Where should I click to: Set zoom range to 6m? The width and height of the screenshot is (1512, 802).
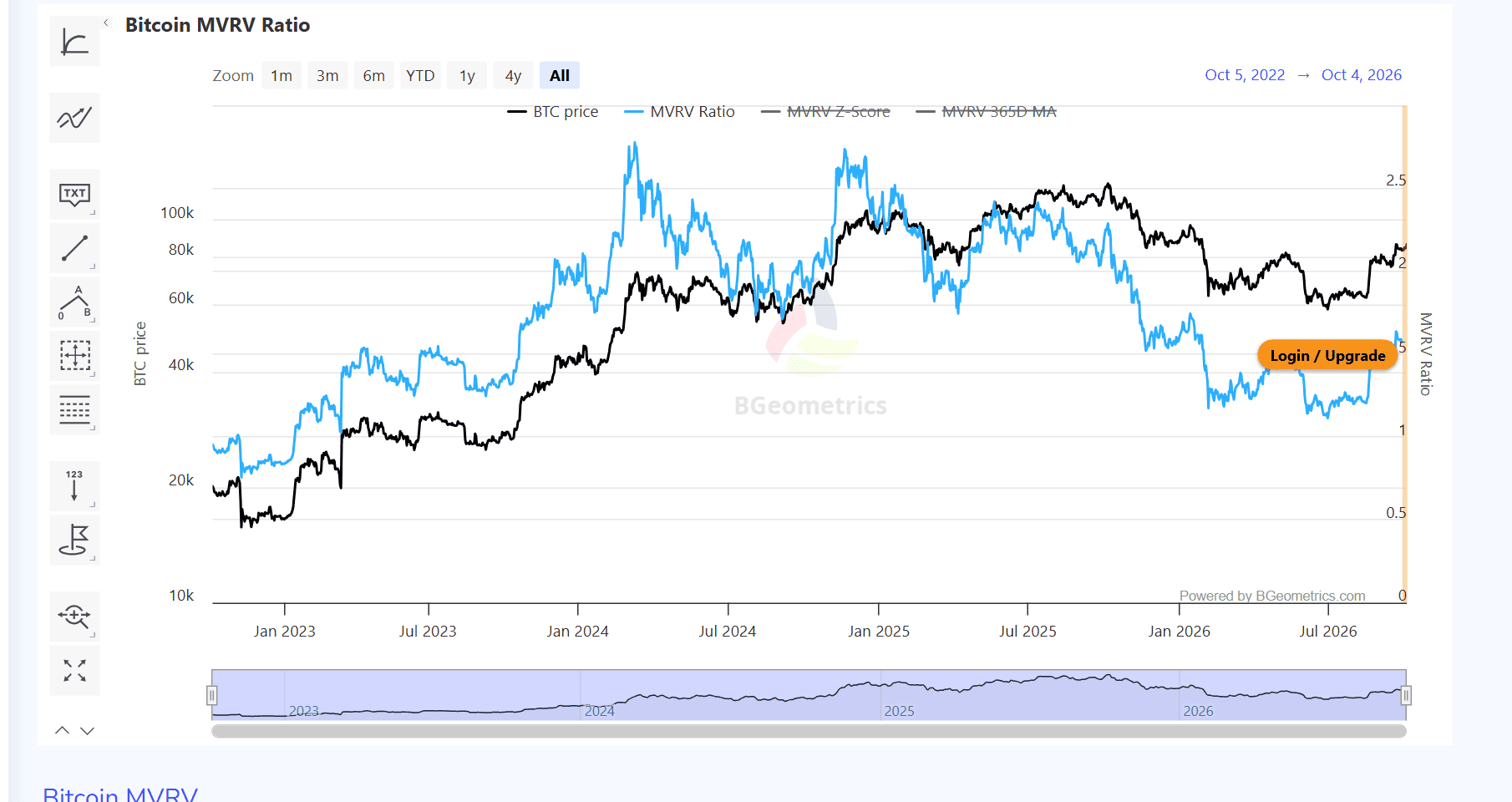(374, 75)
